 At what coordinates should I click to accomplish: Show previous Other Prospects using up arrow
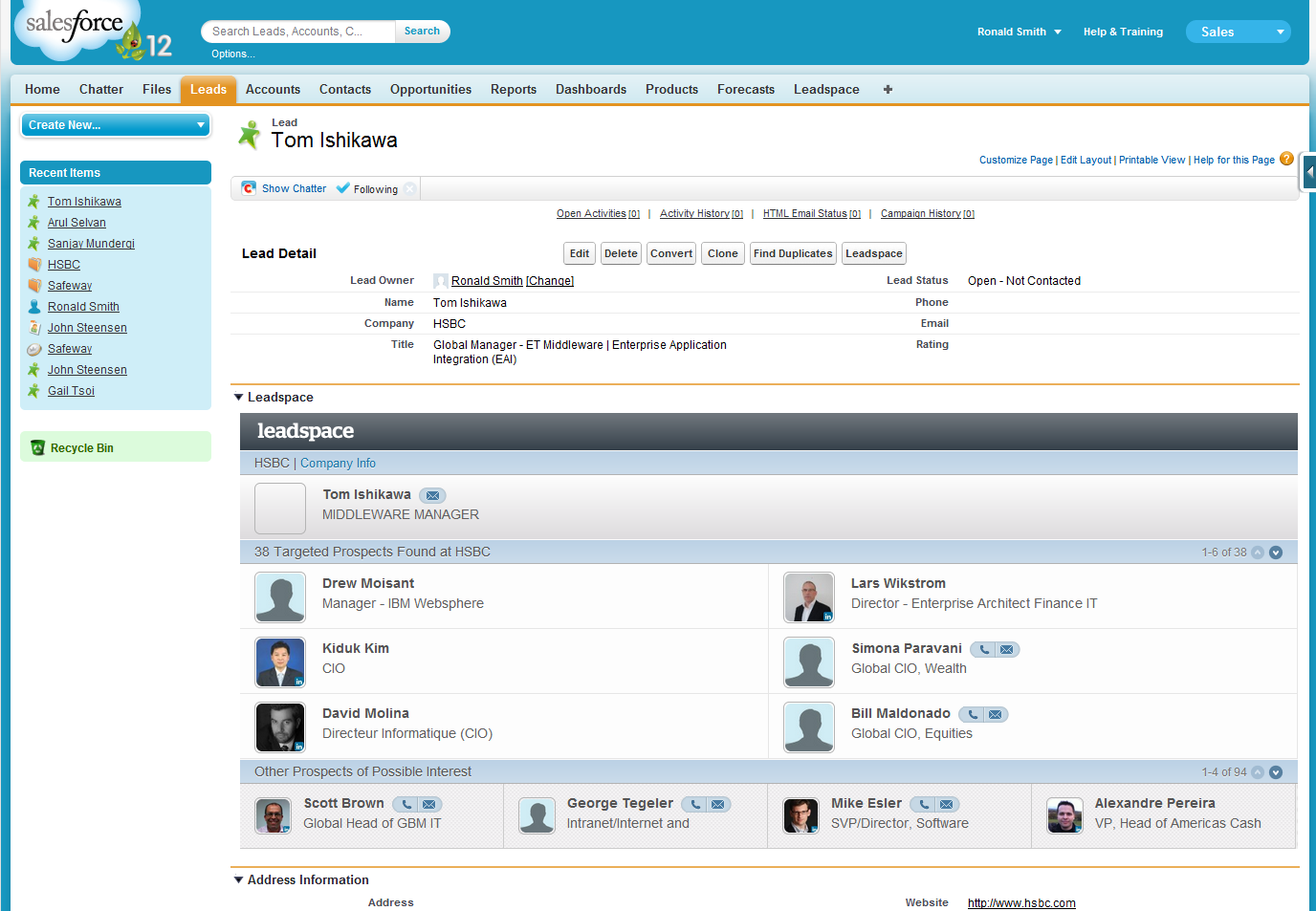pos(1258,772)
